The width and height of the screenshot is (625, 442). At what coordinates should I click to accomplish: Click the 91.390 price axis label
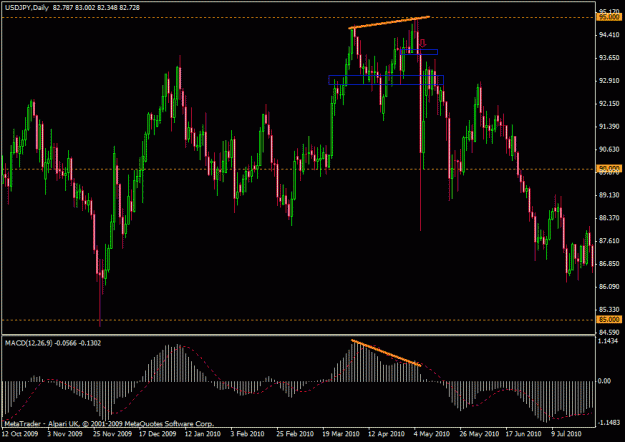(x=609, y=126)
